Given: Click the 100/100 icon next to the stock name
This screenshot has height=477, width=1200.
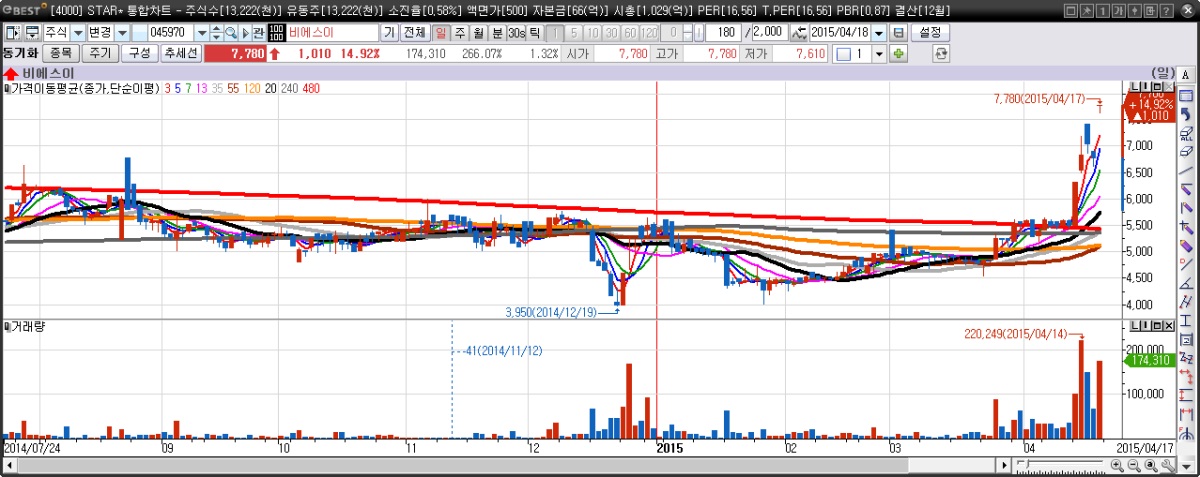Looking at the screenshot, I should point(276,33).
